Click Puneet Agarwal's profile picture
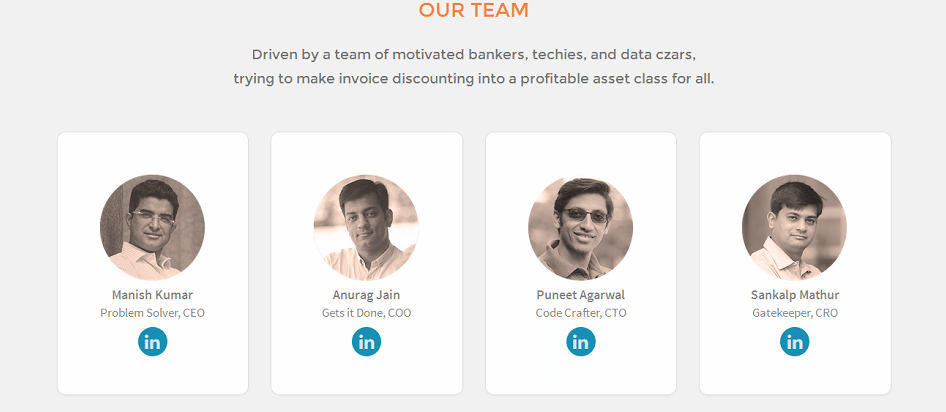Viewport: 946px width, 412px height. 580,227
